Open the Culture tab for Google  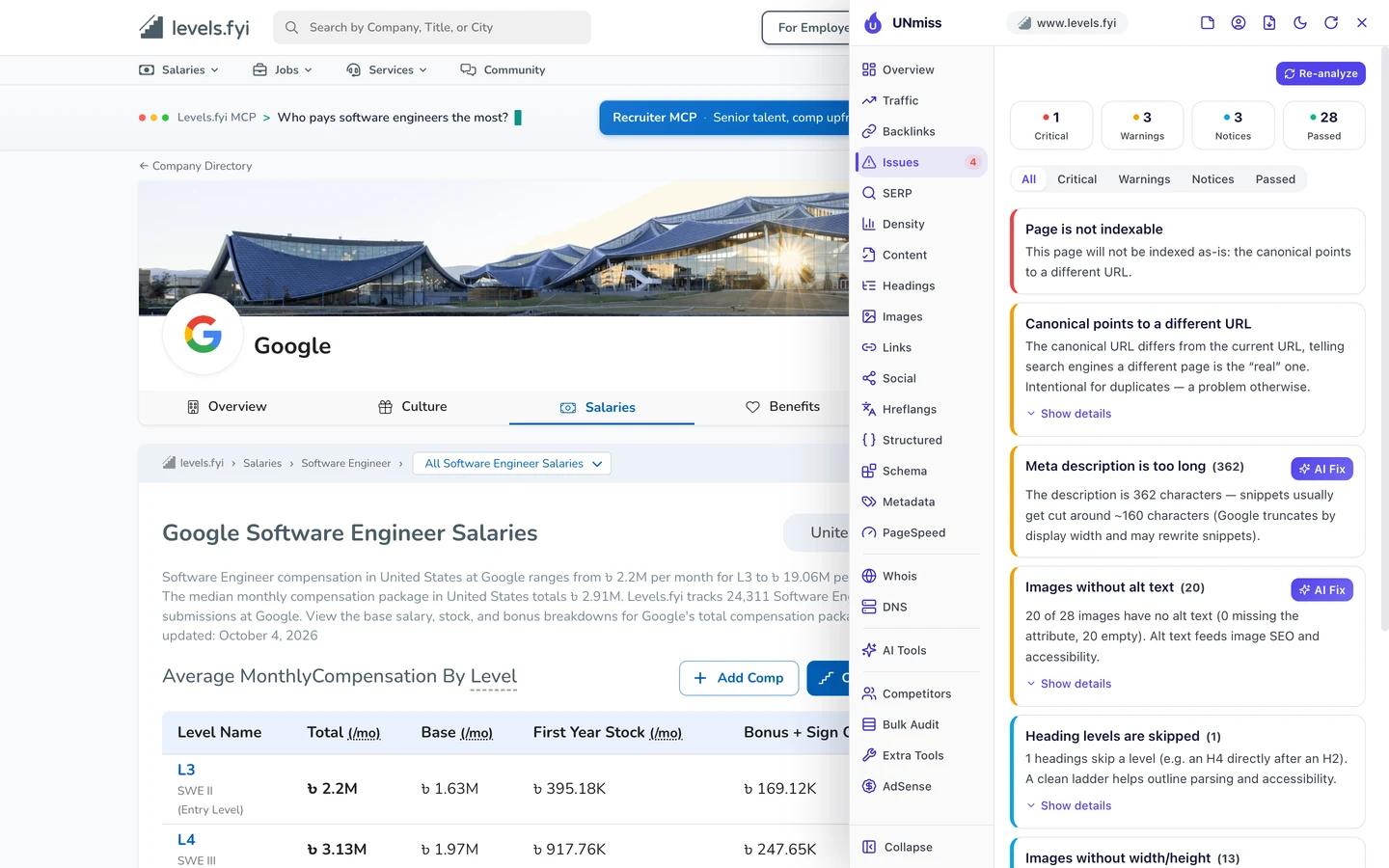click(x=413, y=407)
